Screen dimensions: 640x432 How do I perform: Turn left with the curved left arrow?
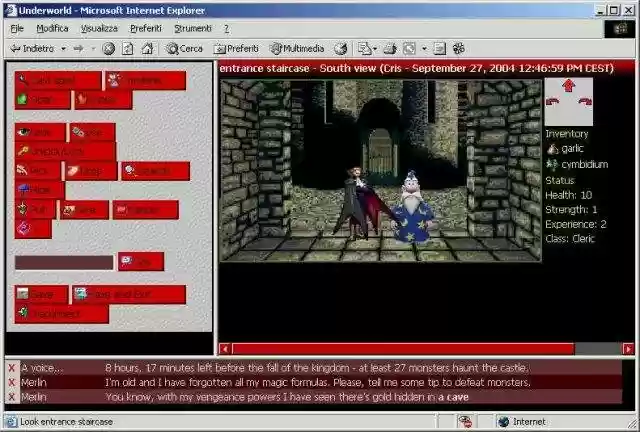[x=552, y=101]
